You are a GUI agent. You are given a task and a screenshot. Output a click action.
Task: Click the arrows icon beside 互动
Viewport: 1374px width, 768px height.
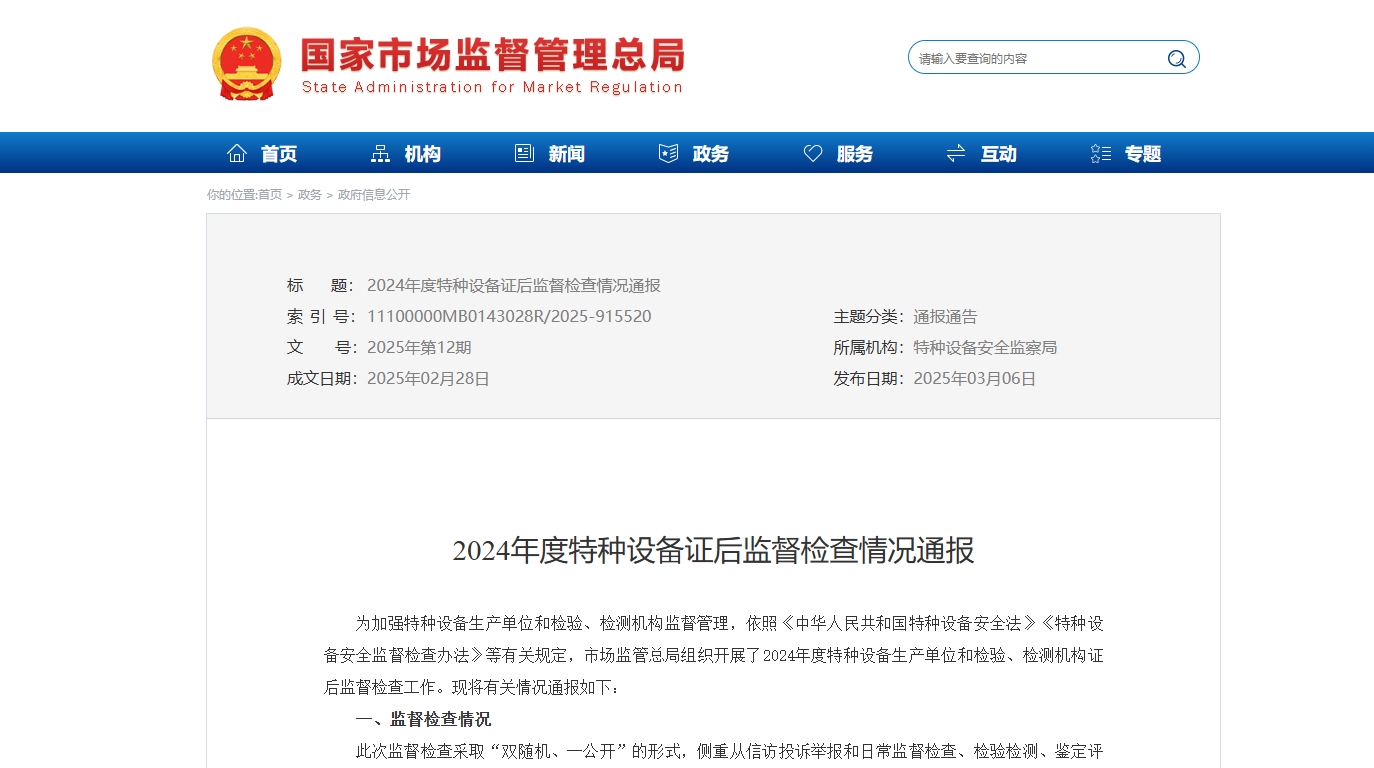click(x=956, y=153)
